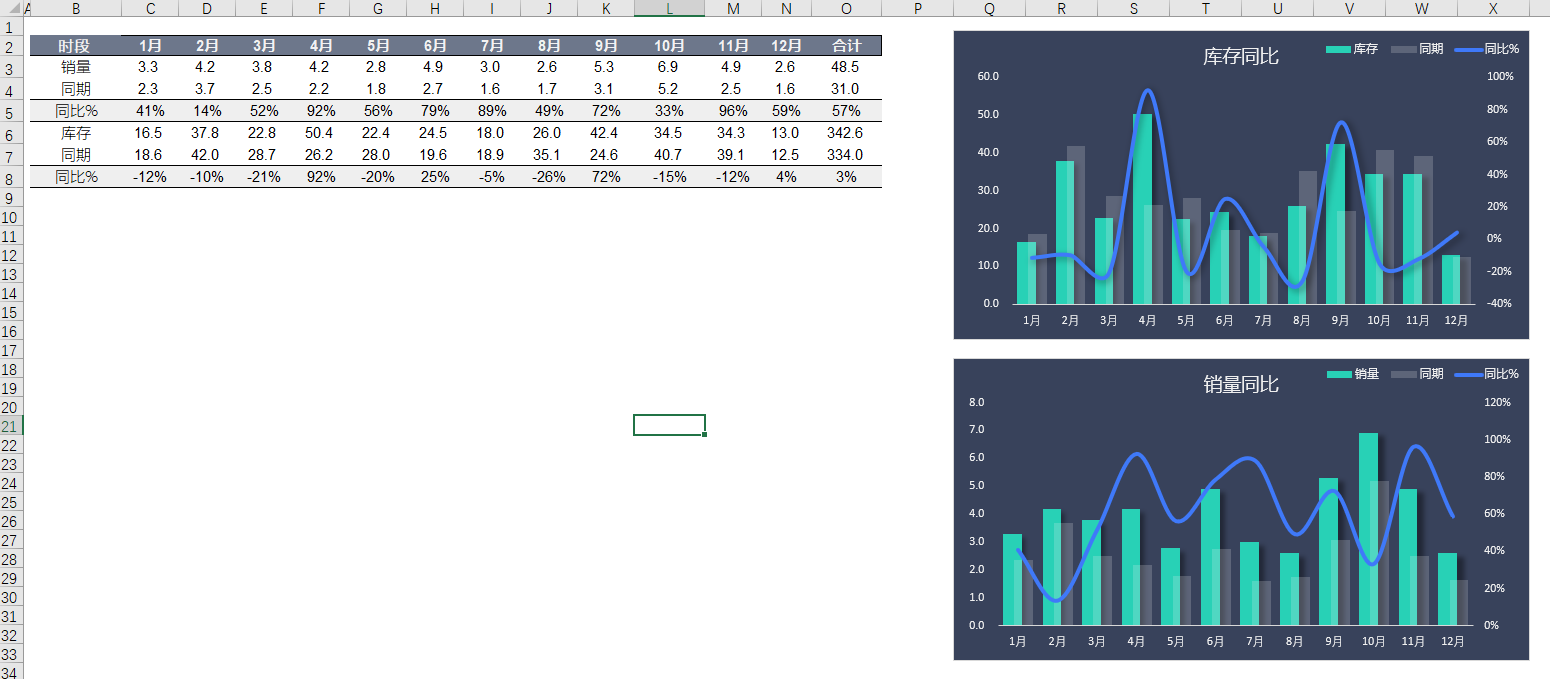
Task: Click the 4月 库存 bar in top chart
Action: (x=1142, y=208)
